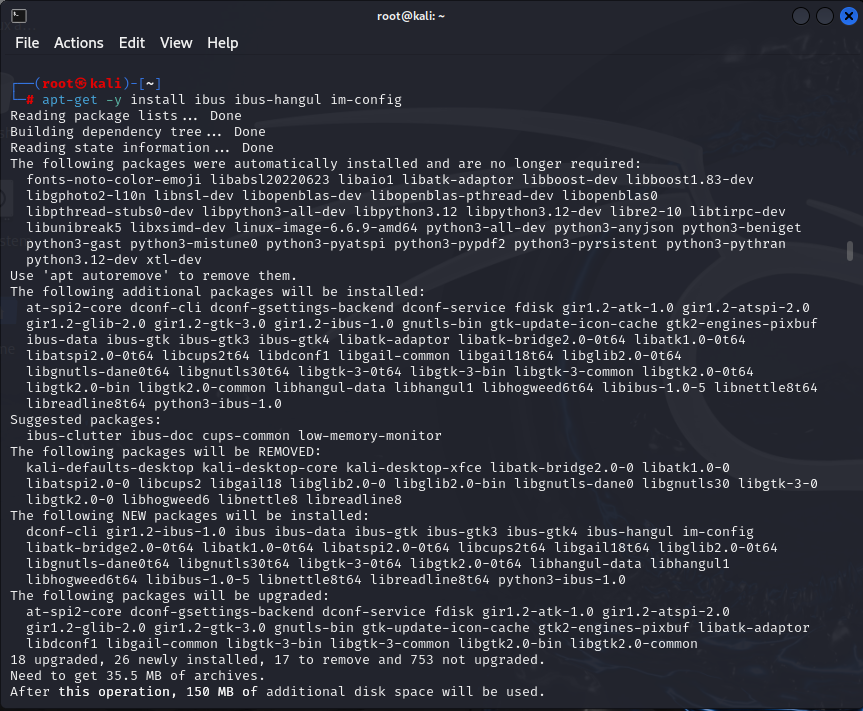Click 'libreadline8' in the REMOVED list

coord(354,499)
